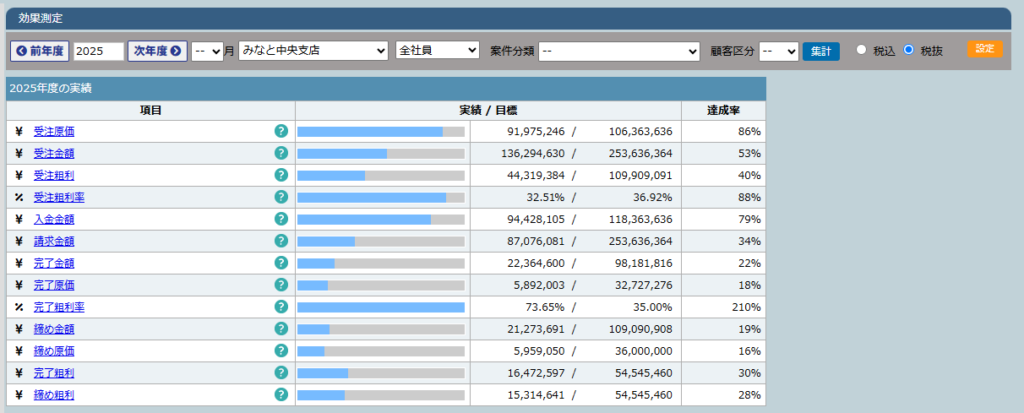1024x413 pixels.
Task: Click help icon next to 締め原価
Action: coord(281,351)
